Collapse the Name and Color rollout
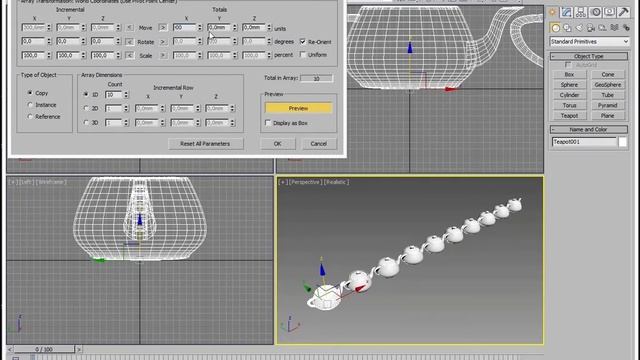 click(589, 129)
